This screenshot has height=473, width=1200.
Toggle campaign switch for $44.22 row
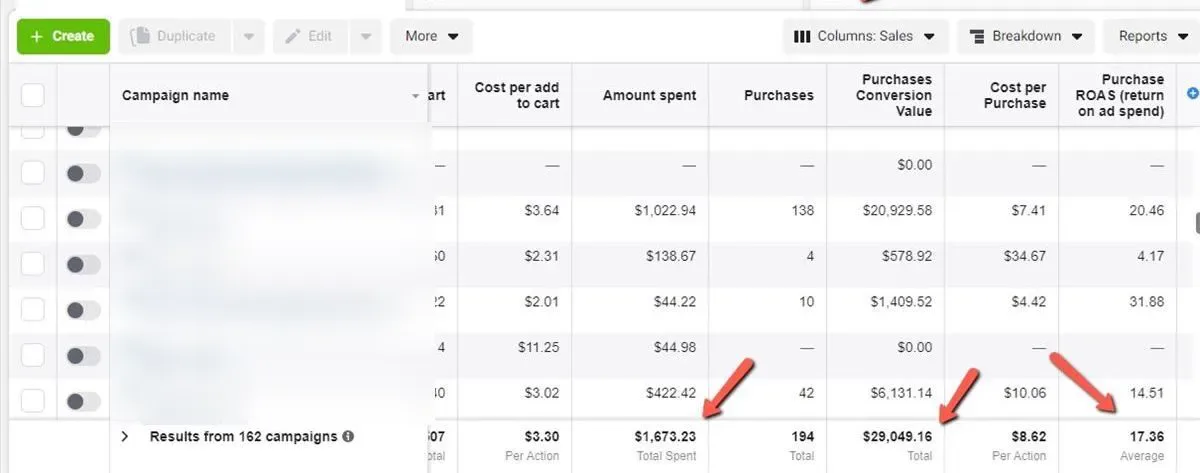coord(83,310)
